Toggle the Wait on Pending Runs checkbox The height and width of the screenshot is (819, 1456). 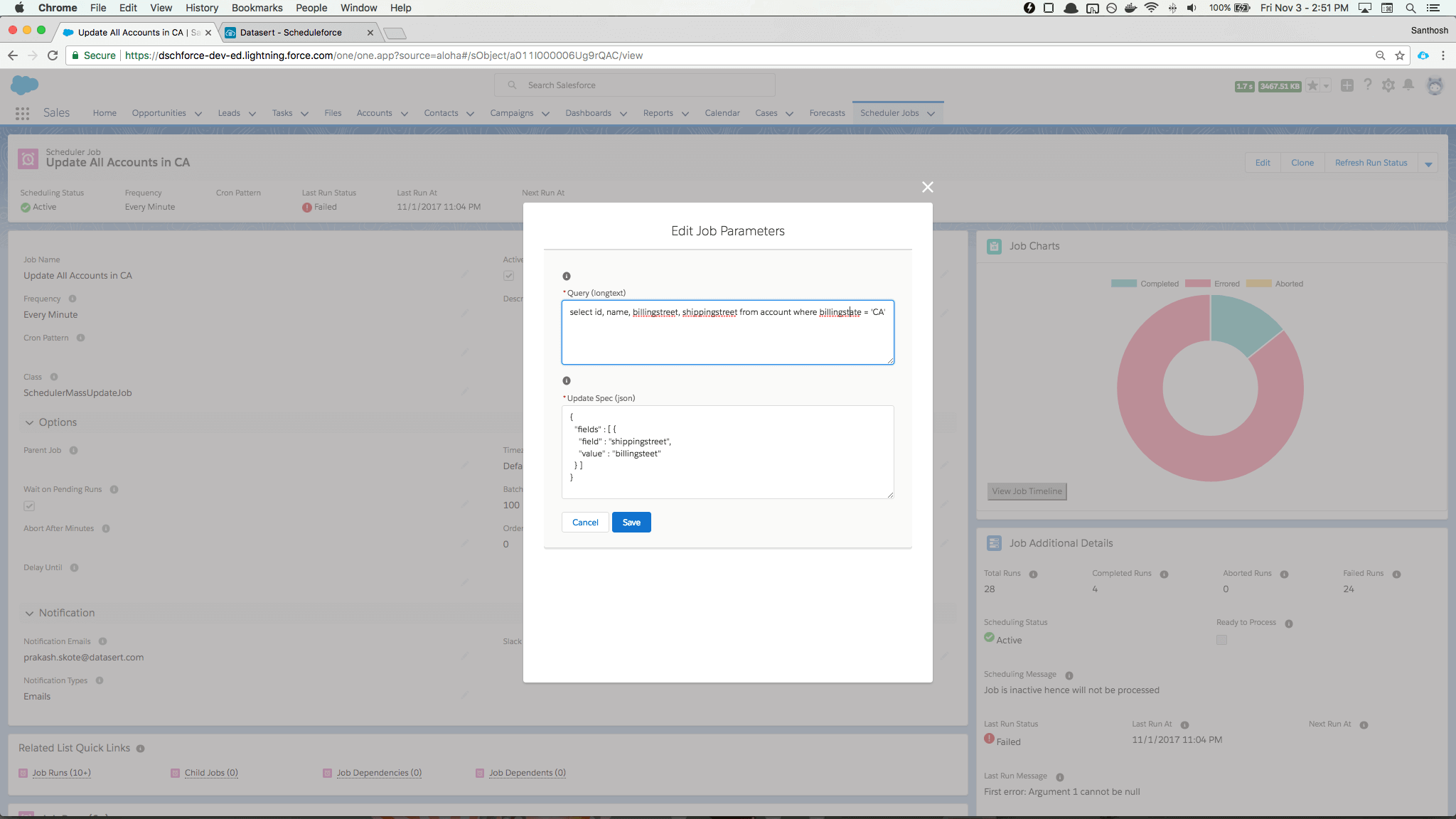tap(29, 506)
